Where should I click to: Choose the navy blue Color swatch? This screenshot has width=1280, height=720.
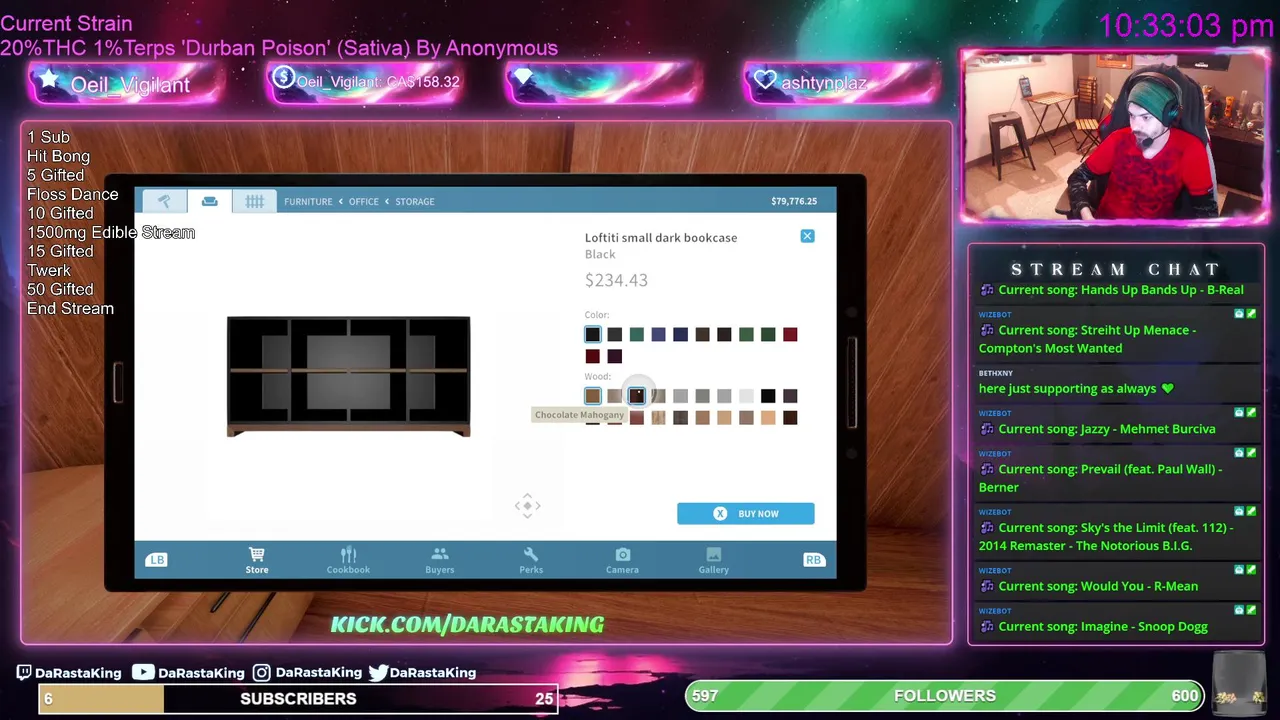point(681,335)
